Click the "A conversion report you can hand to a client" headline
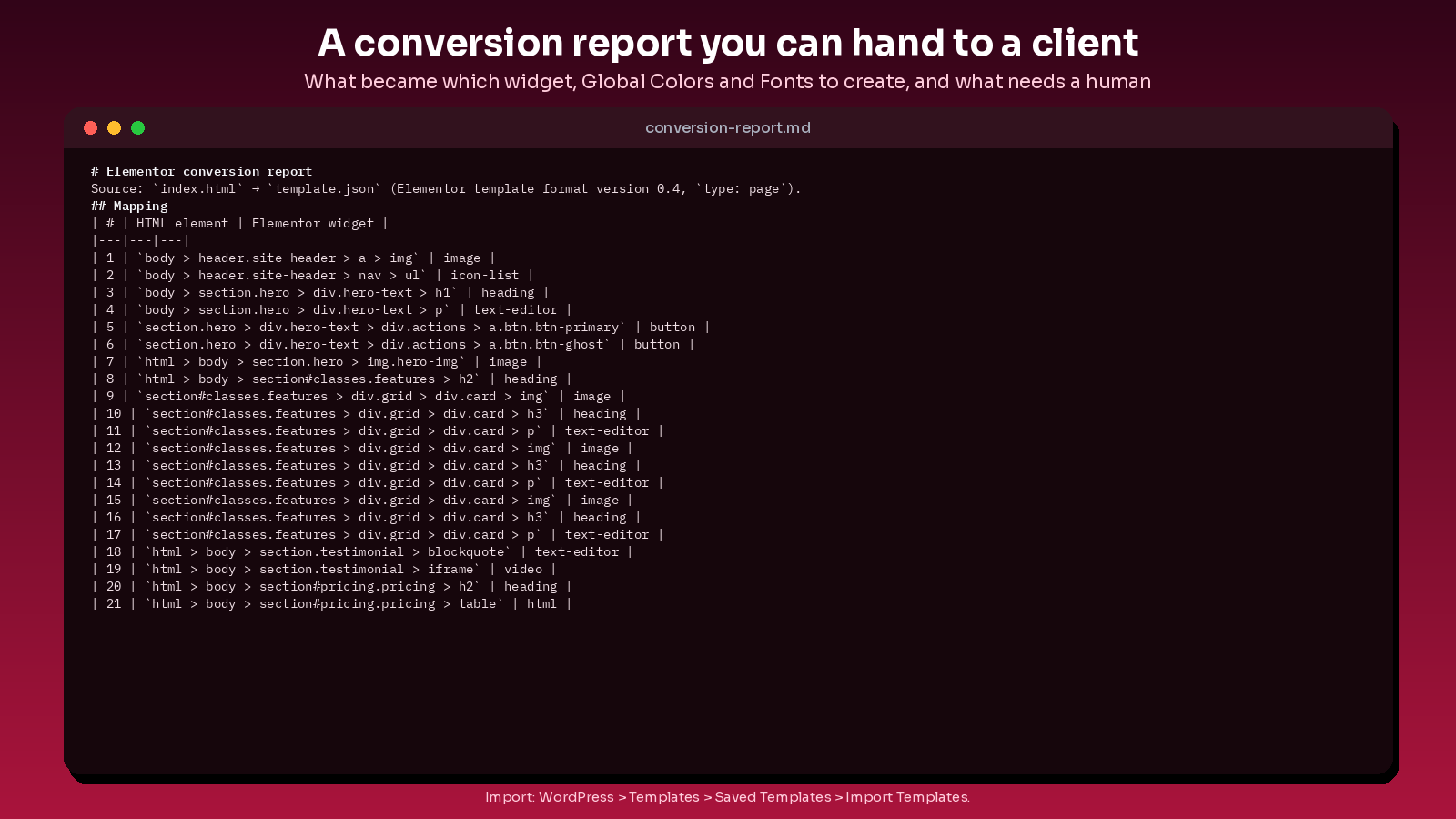This screenshot has width=1456, height=819. [x=728, y=43]
